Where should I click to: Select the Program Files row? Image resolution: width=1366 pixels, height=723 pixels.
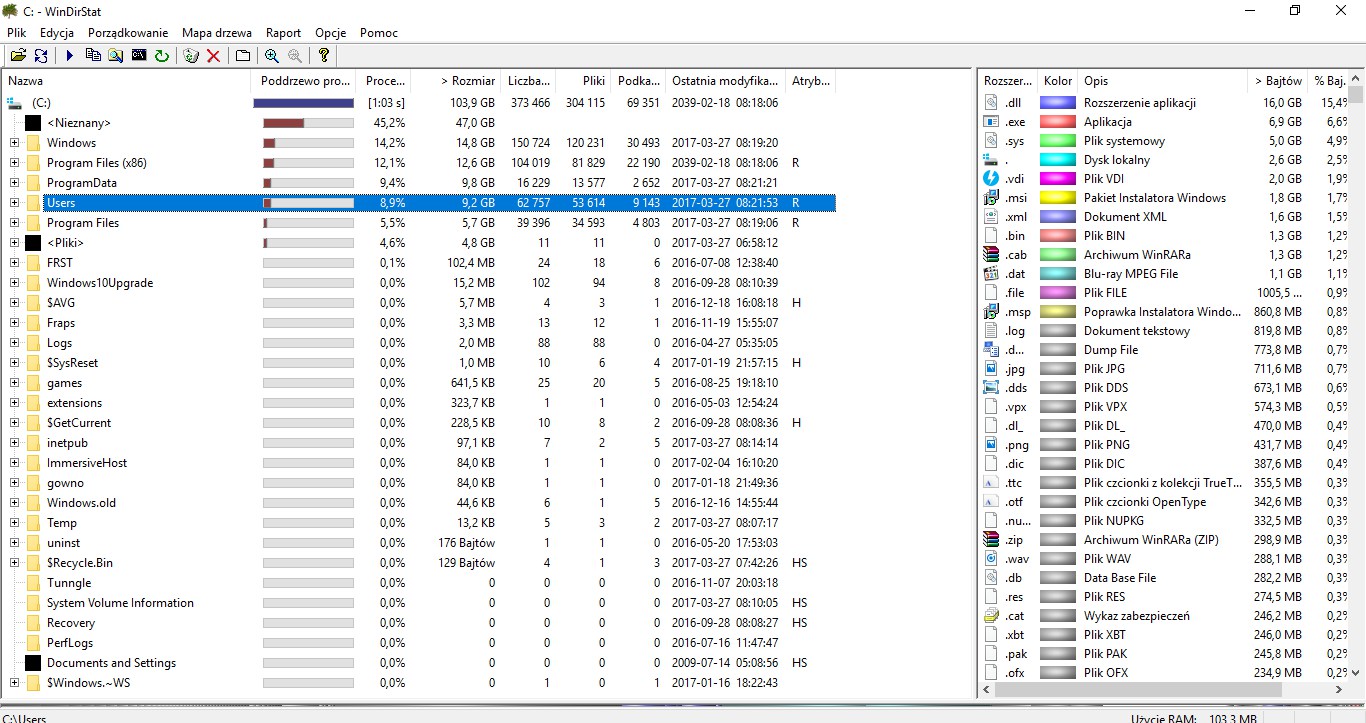[x=418, y=223]
